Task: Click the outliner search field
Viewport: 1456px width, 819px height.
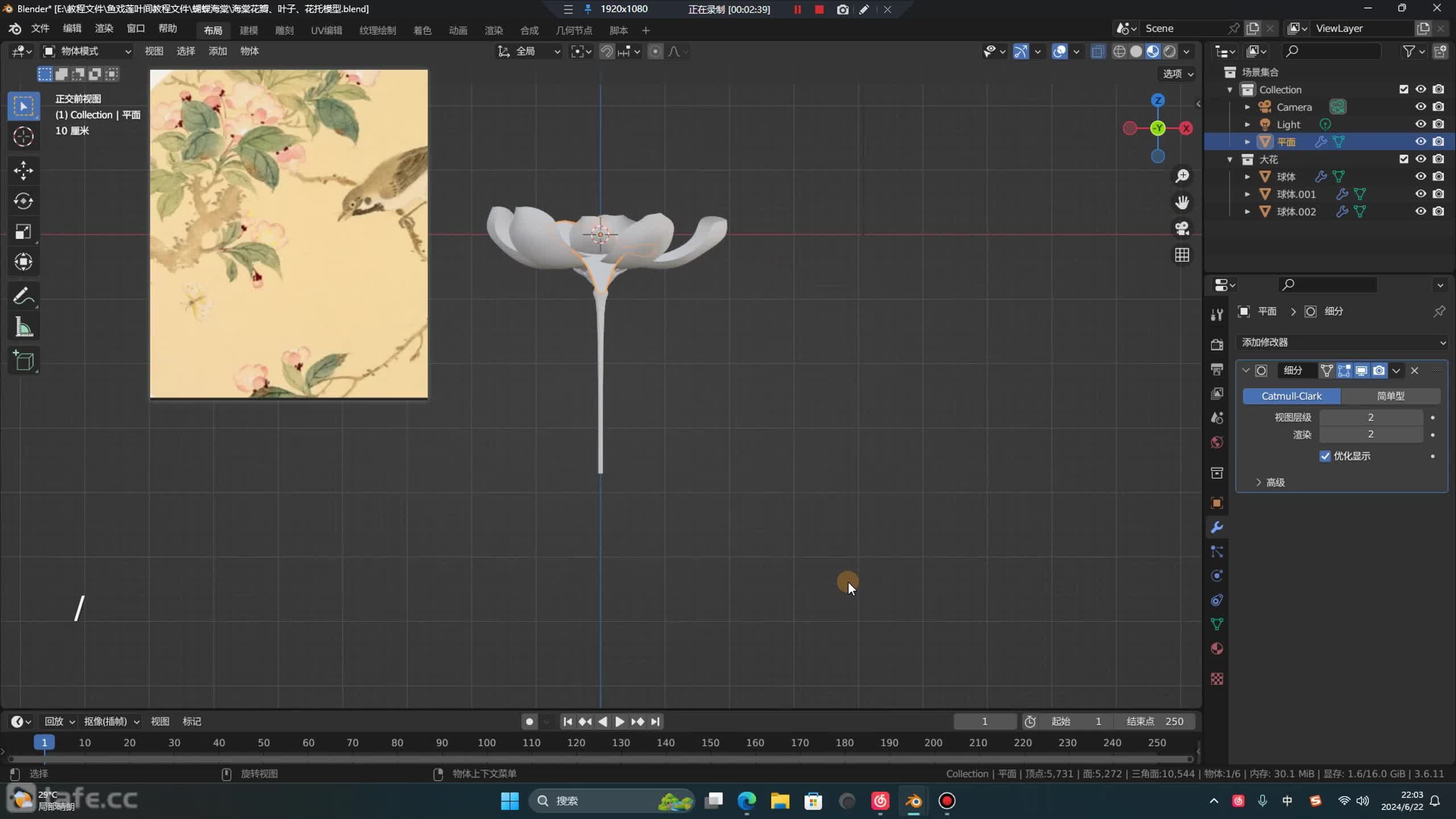Action: coord(1331,51)
